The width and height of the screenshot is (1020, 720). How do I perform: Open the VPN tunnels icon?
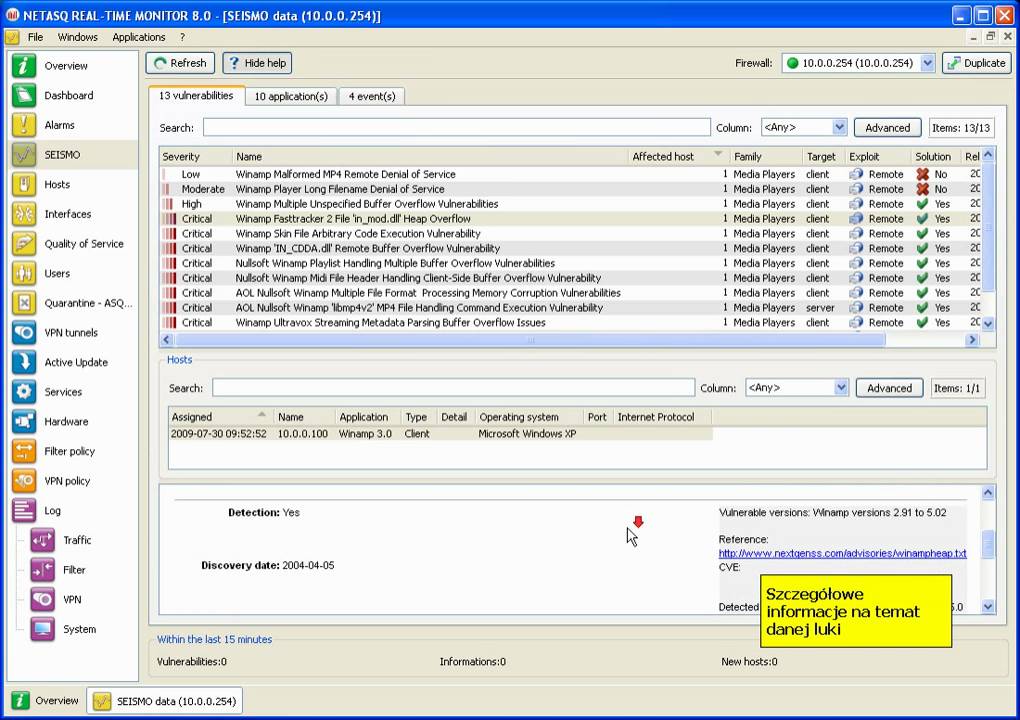pyautogui.click(x=24, y=333)
